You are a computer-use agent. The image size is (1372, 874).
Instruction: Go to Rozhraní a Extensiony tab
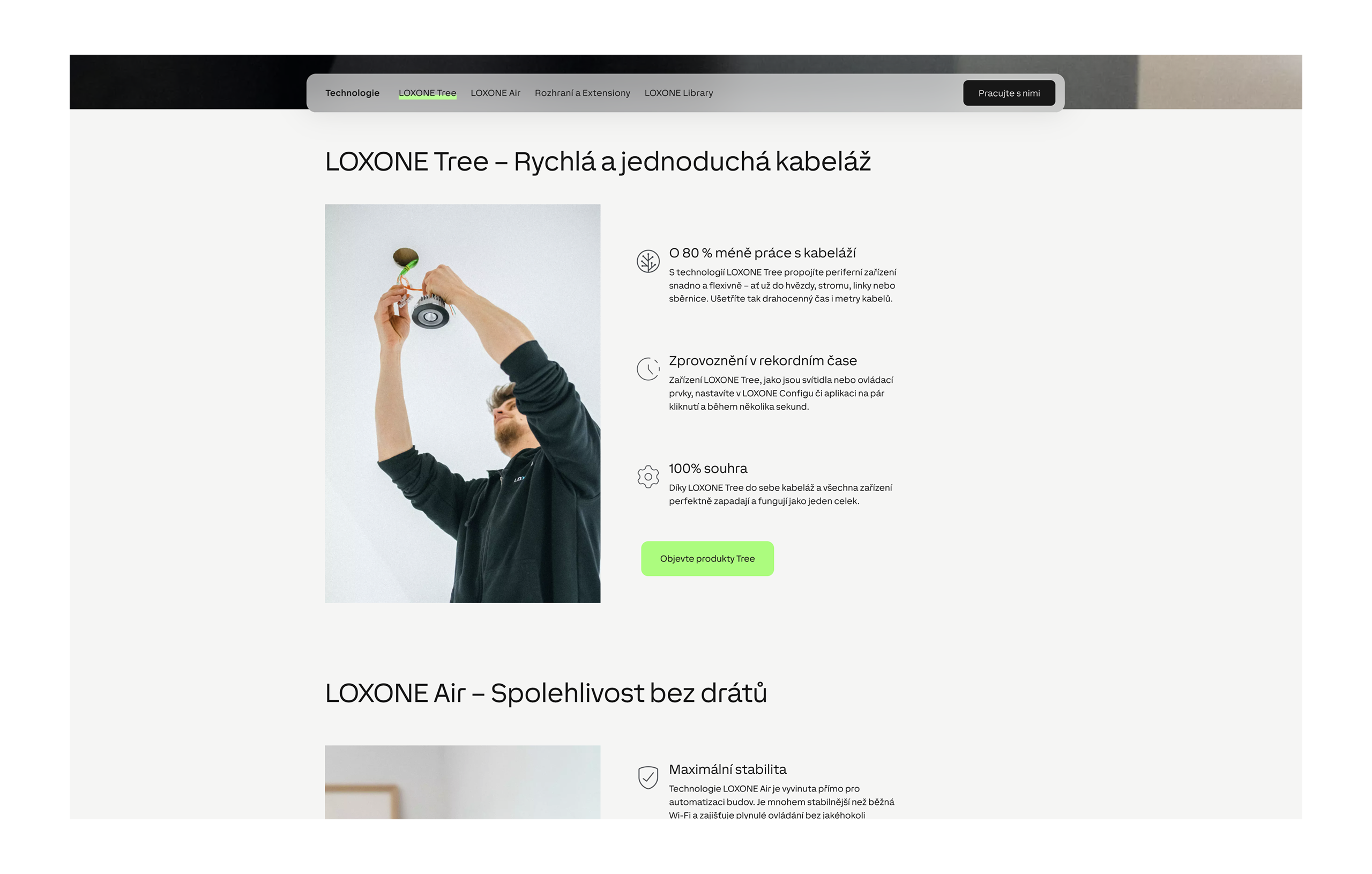583,93
